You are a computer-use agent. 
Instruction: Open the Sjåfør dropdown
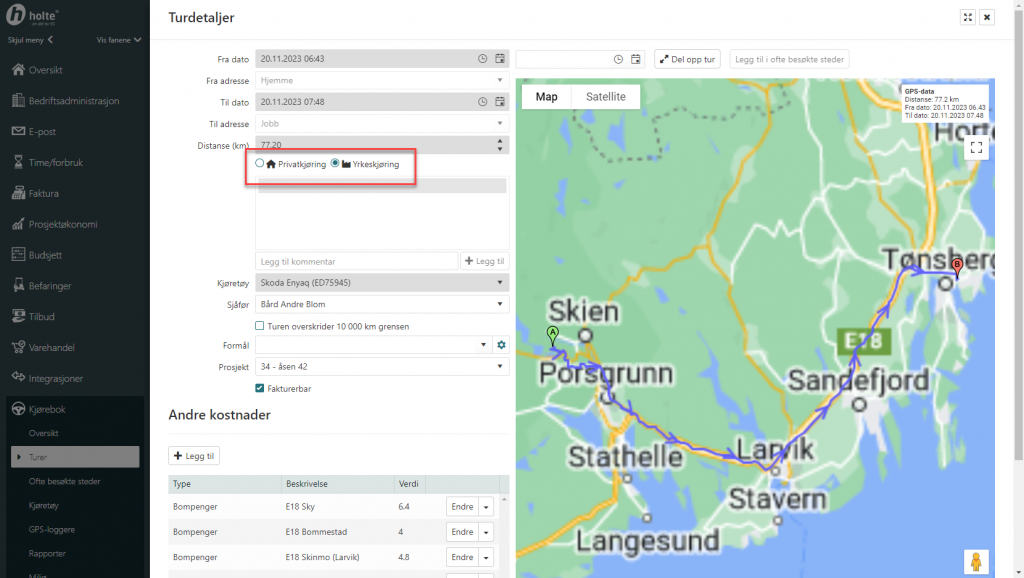[x=382, y=304]
